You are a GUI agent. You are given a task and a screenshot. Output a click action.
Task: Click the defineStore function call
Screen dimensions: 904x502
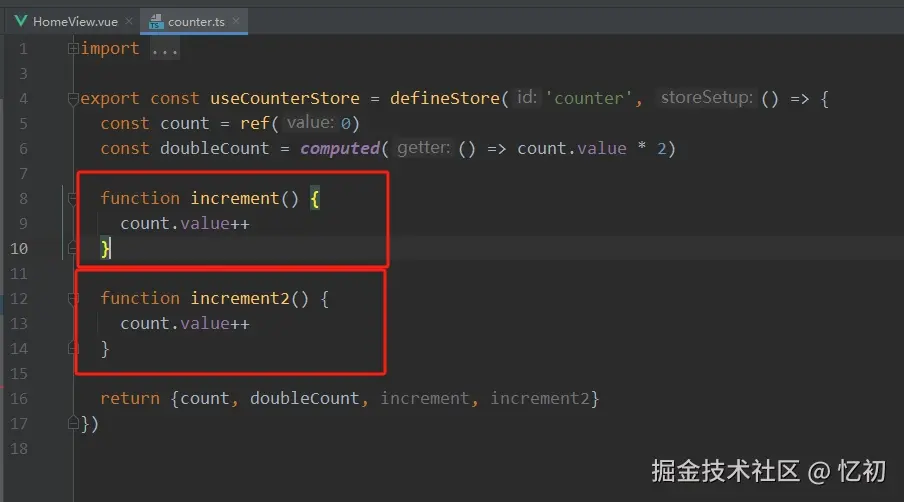[x=444, y=99]
